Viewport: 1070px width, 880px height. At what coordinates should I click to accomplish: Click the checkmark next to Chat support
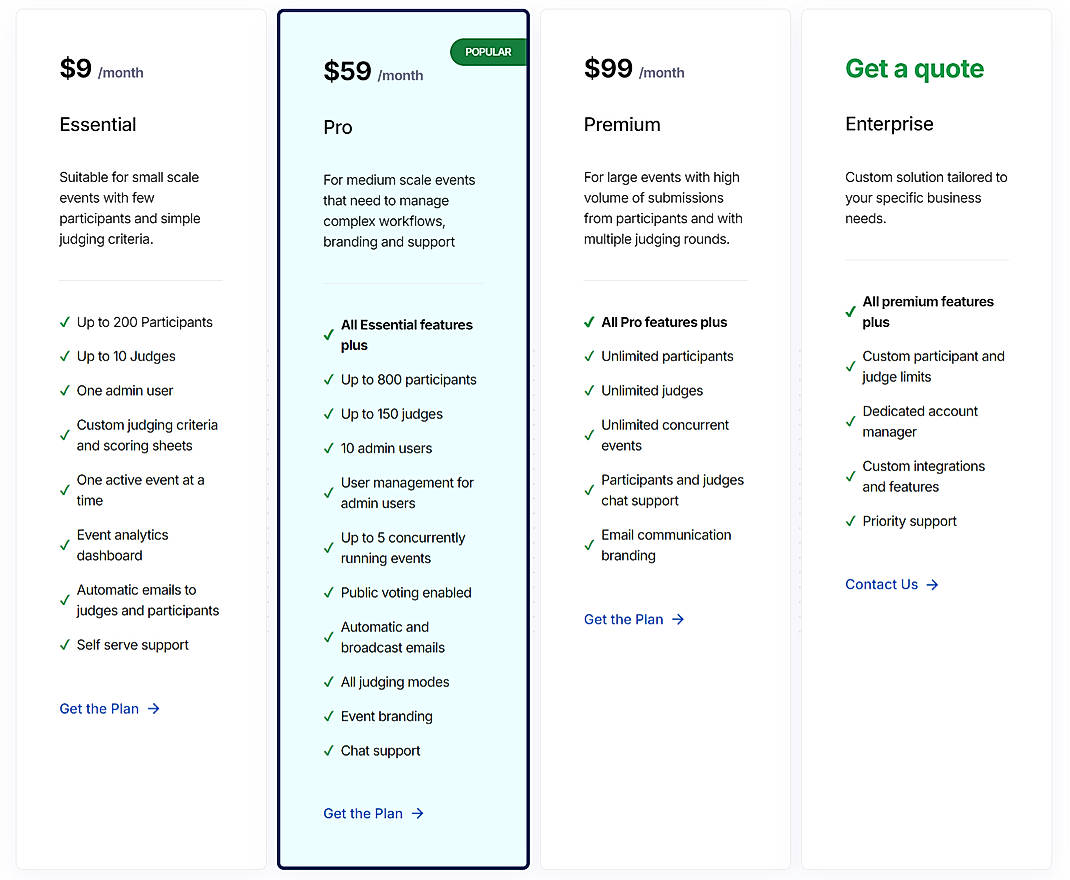click(328, 750)
